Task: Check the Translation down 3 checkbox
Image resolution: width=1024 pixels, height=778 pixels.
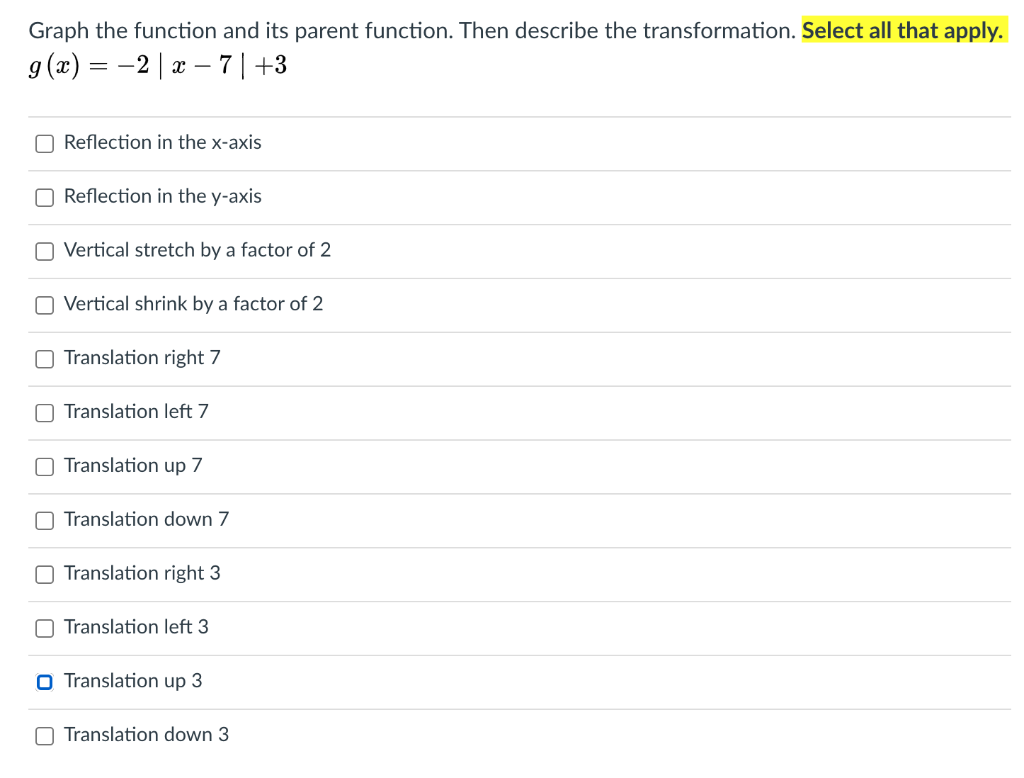Action: 44,735
